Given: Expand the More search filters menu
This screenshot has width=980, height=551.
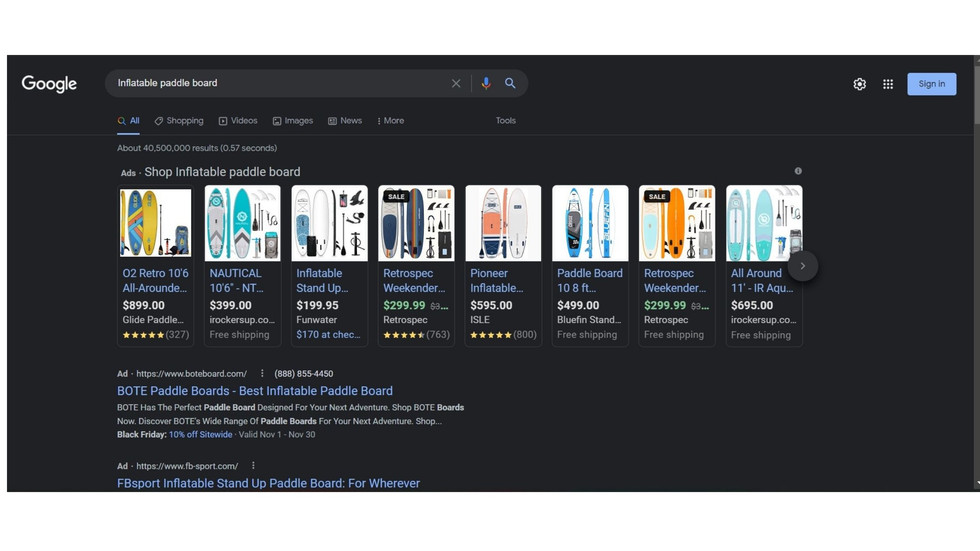Looking at the screenshot, I should tap(391, 121).
